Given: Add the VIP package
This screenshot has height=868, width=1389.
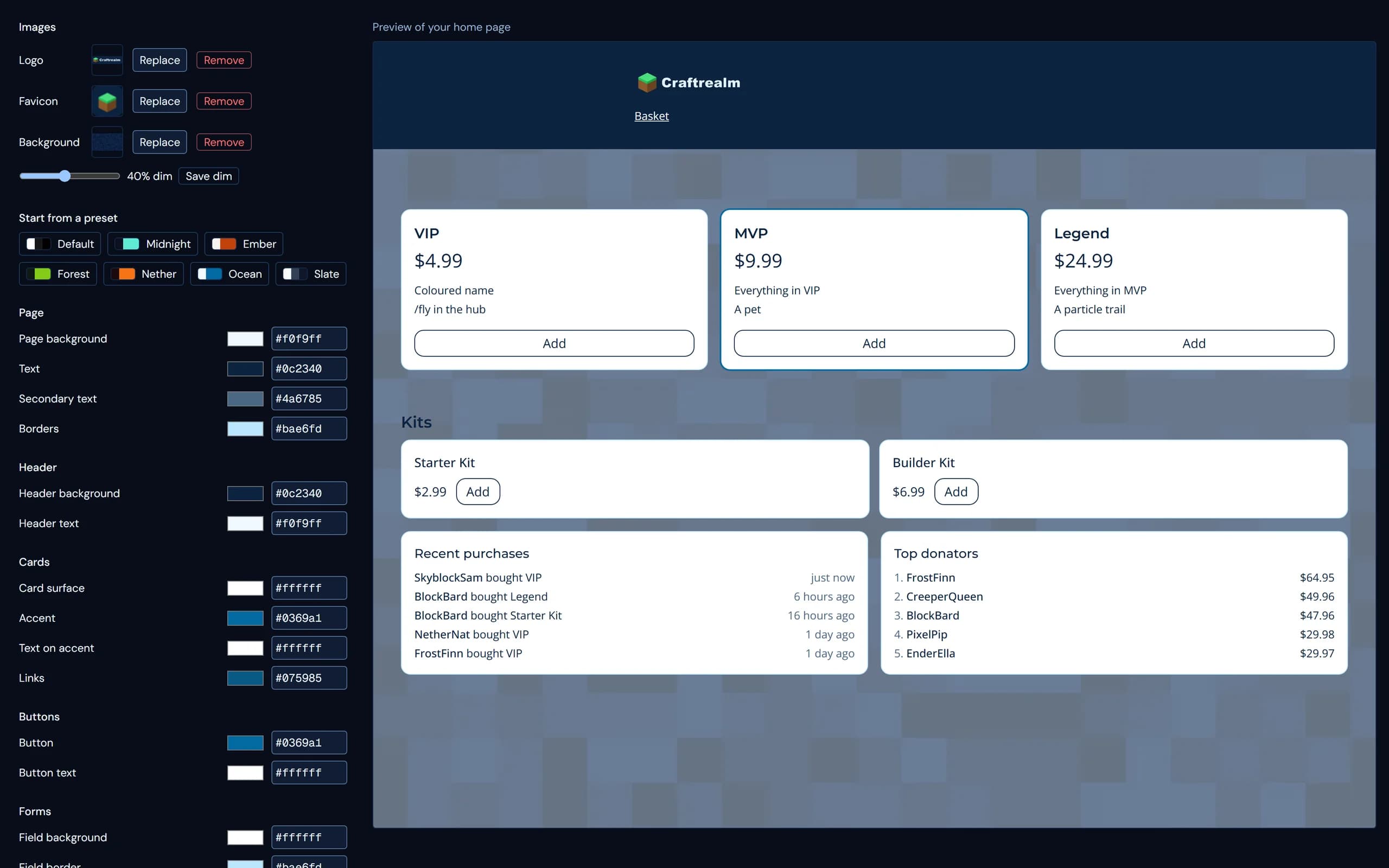Looking at the screenshot, I should [x=554, y=343].
